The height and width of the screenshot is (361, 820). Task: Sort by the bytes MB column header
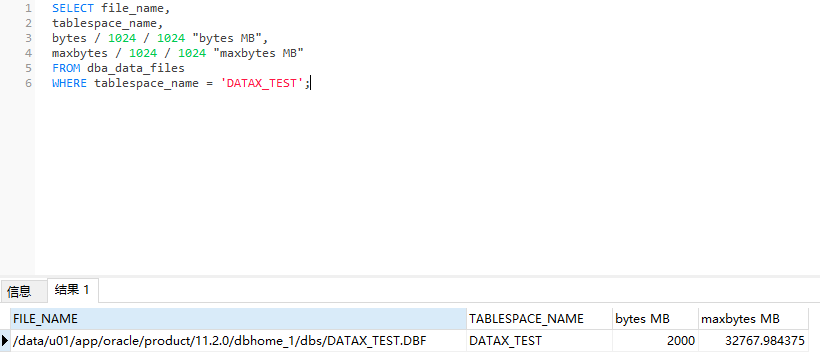click(x=655, y=319)
